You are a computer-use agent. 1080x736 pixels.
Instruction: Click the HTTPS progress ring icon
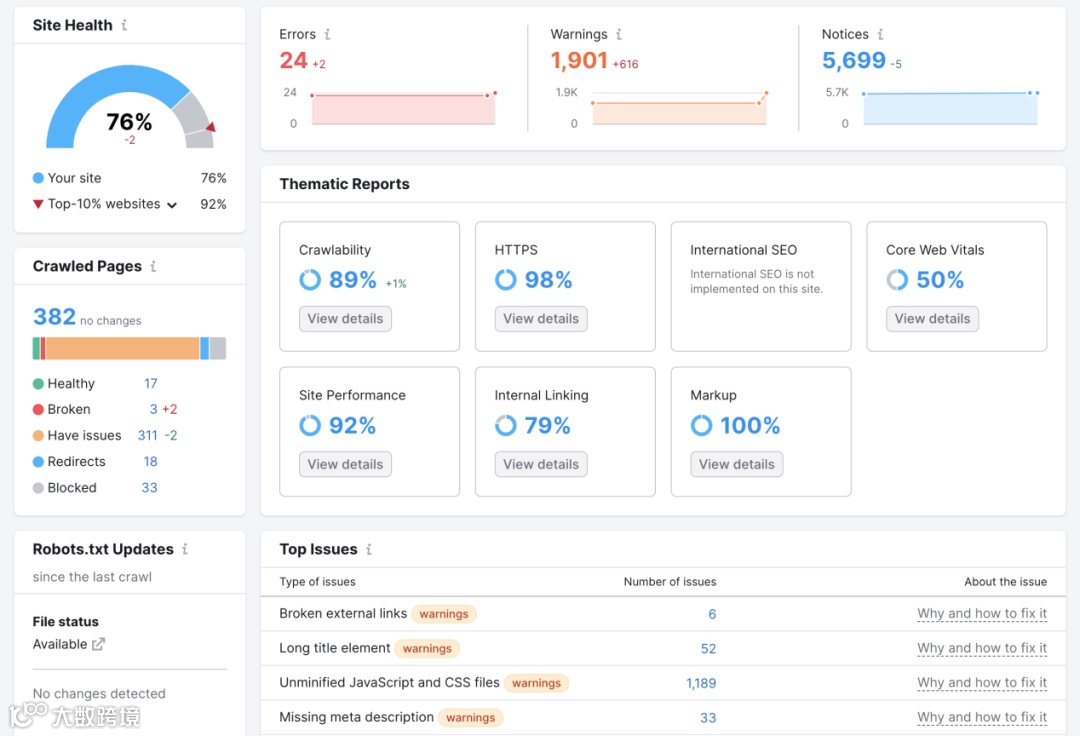click(x=506, y=280)
